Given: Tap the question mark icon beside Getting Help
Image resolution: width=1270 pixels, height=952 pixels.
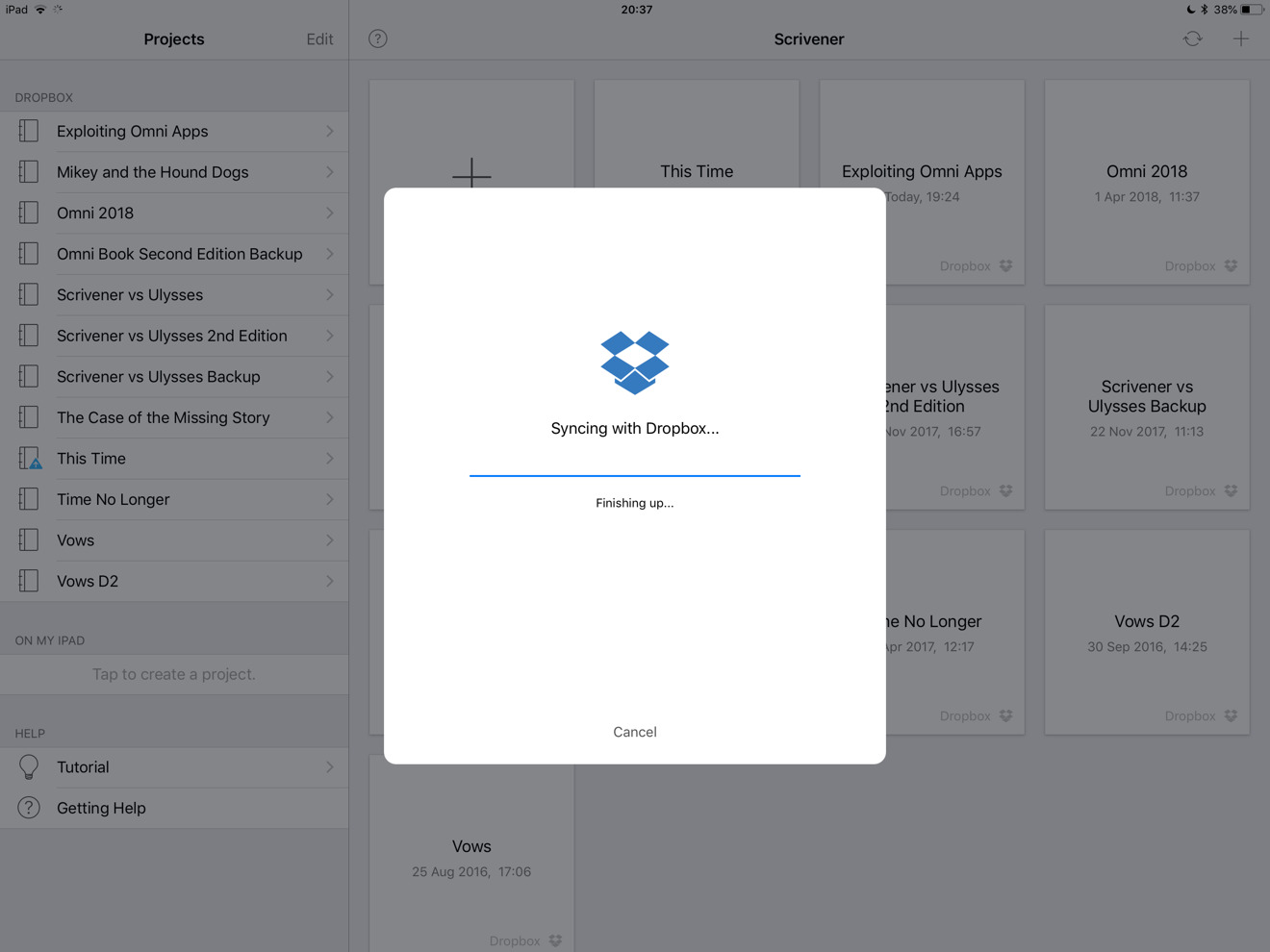Looking at the screenshot, I should point(29,808).
